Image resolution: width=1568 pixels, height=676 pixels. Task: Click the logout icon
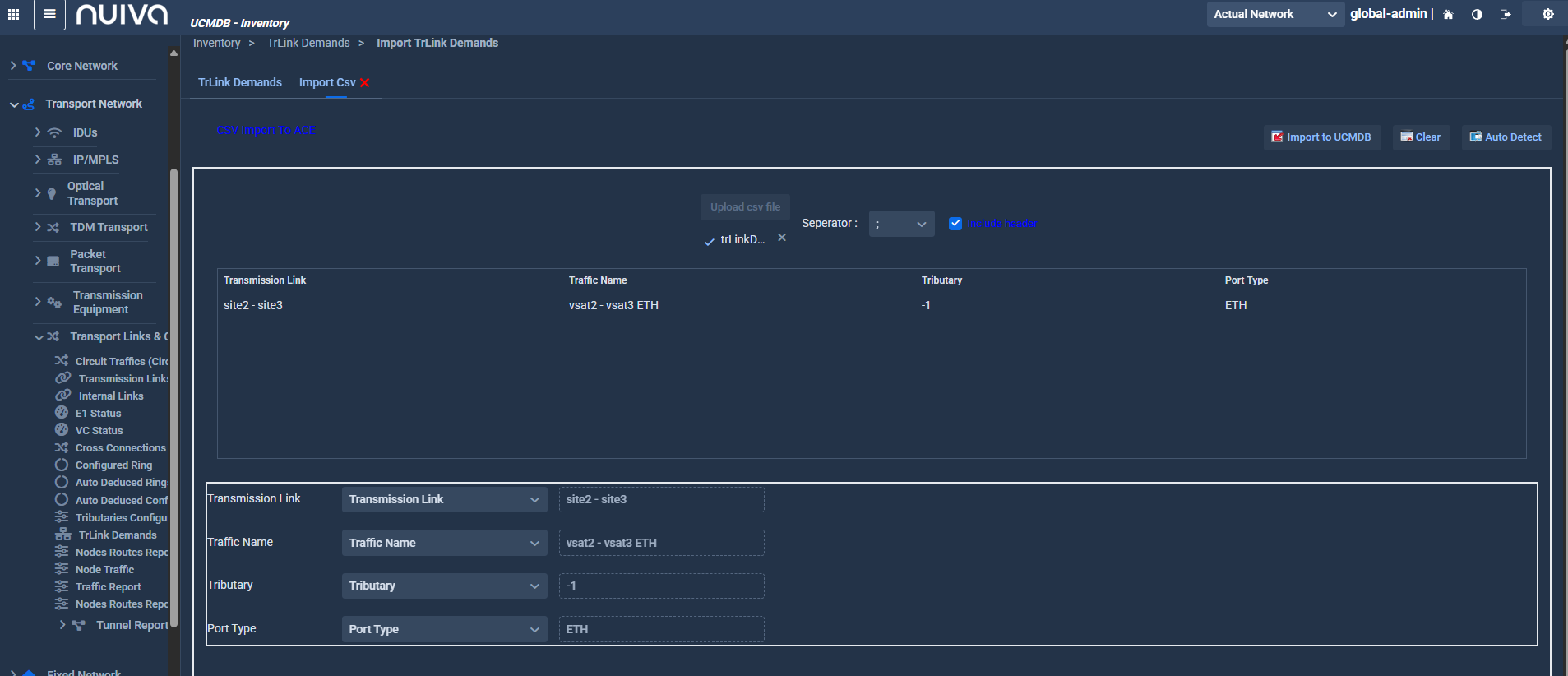[1506, 15]
